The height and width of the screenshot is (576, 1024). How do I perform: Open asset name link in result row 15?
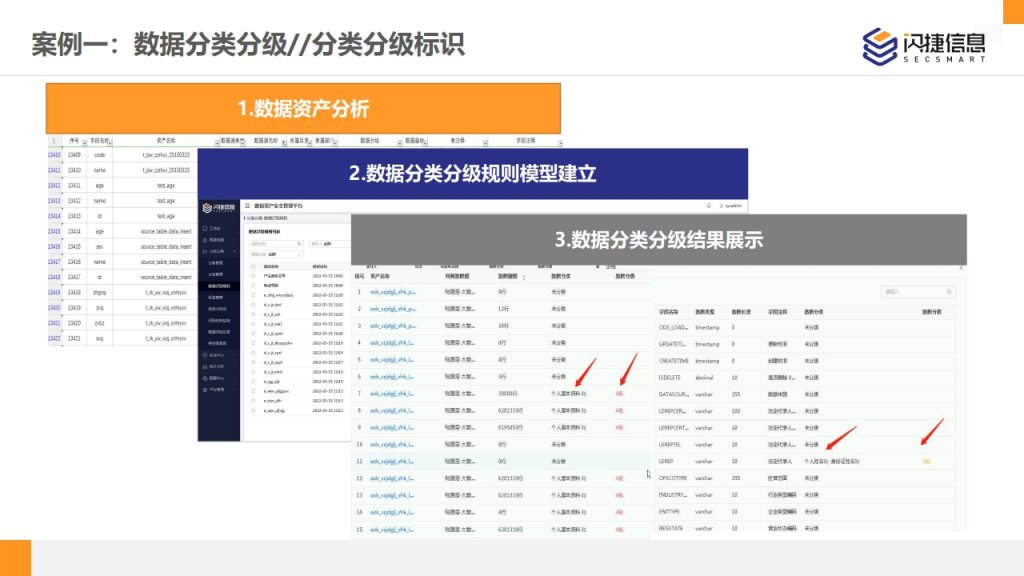[x=392, y=530]
